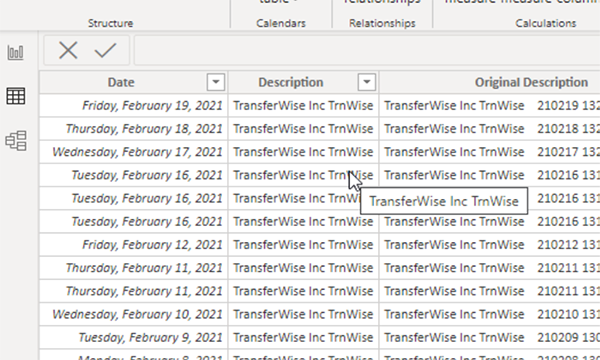
Task: Select the Tuesday, February 9, 2021 date cell
Action: click(134, 337)
